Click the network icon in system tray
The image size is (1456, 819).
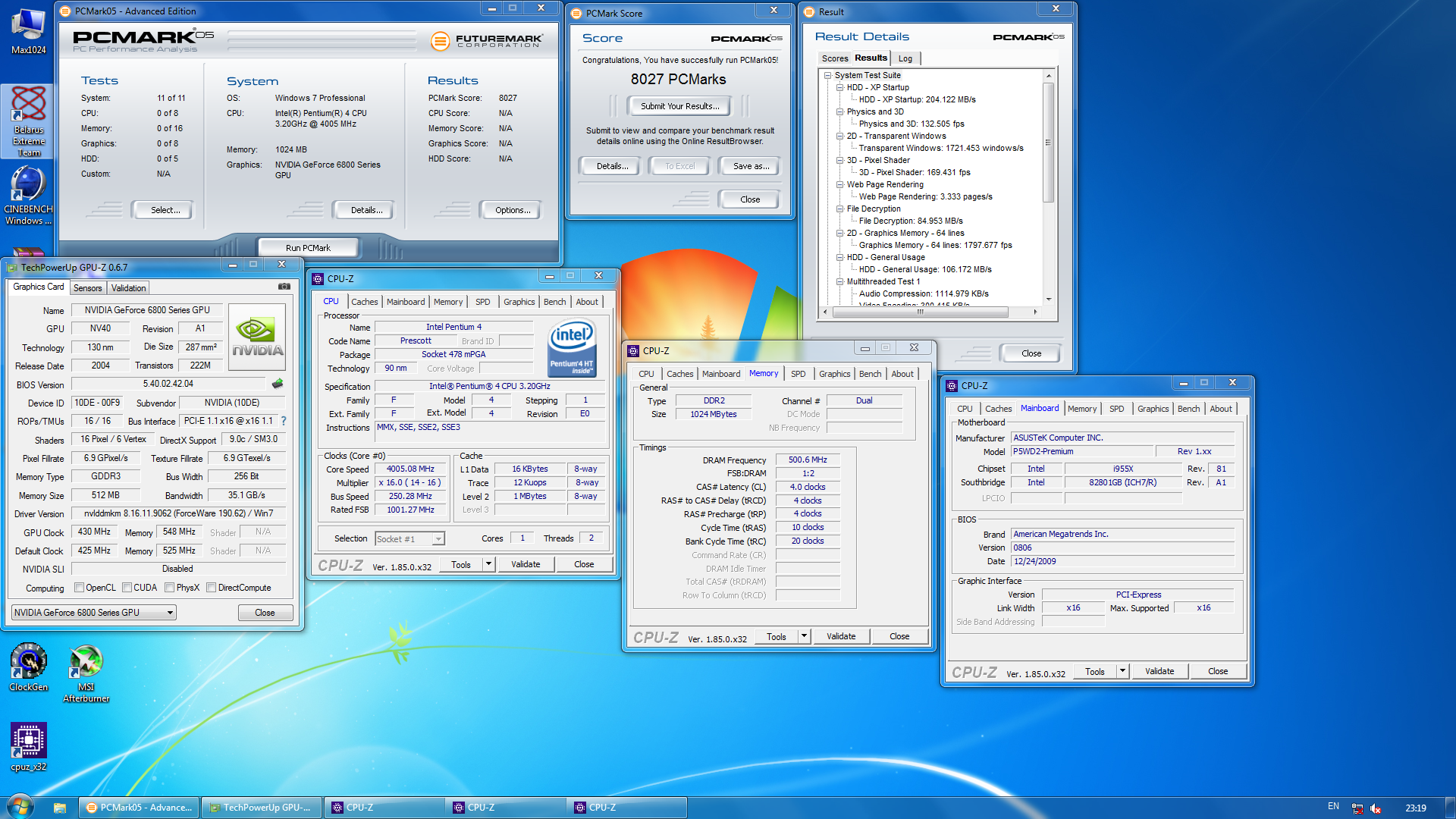(x=1357, y=808)
